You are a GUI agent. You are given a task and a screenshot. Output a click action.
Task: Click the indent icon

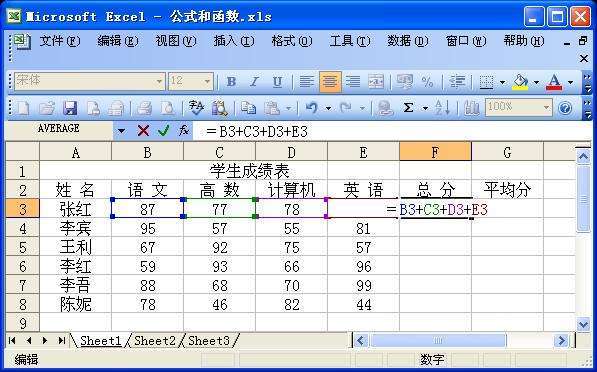click(457, 81)
